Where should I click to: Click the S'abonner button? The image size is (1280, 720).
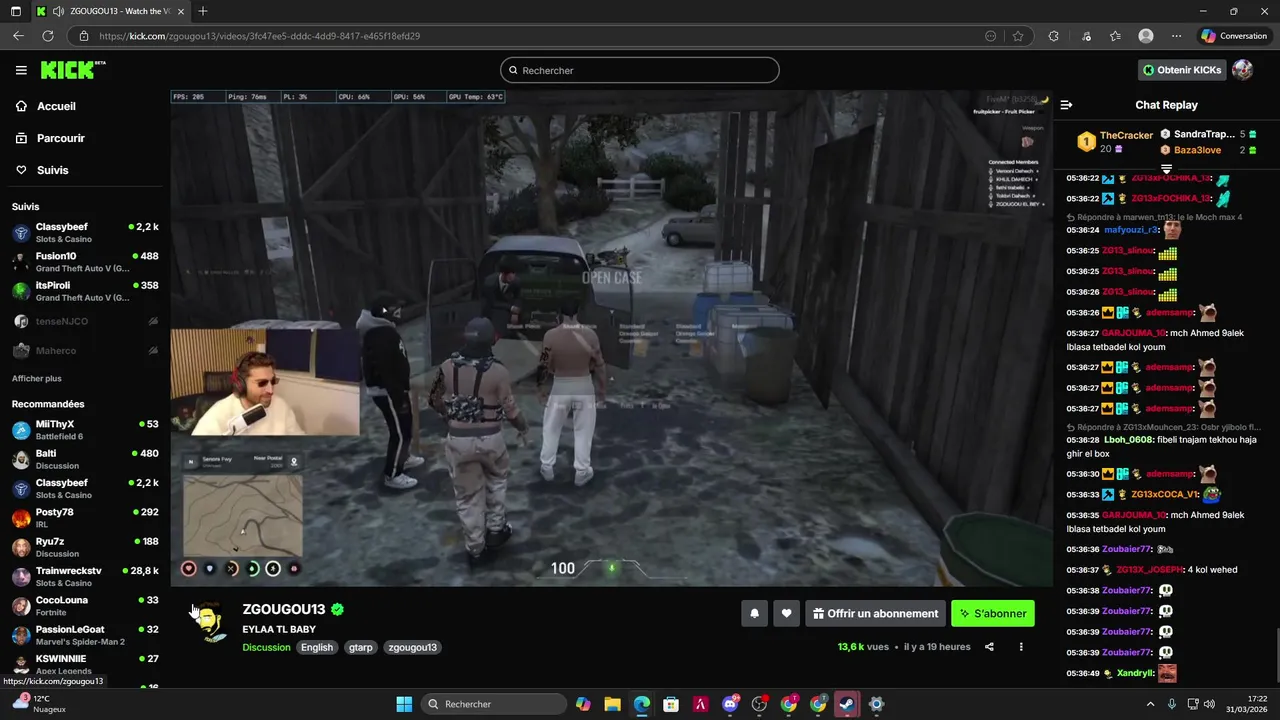tap(993, 614)
